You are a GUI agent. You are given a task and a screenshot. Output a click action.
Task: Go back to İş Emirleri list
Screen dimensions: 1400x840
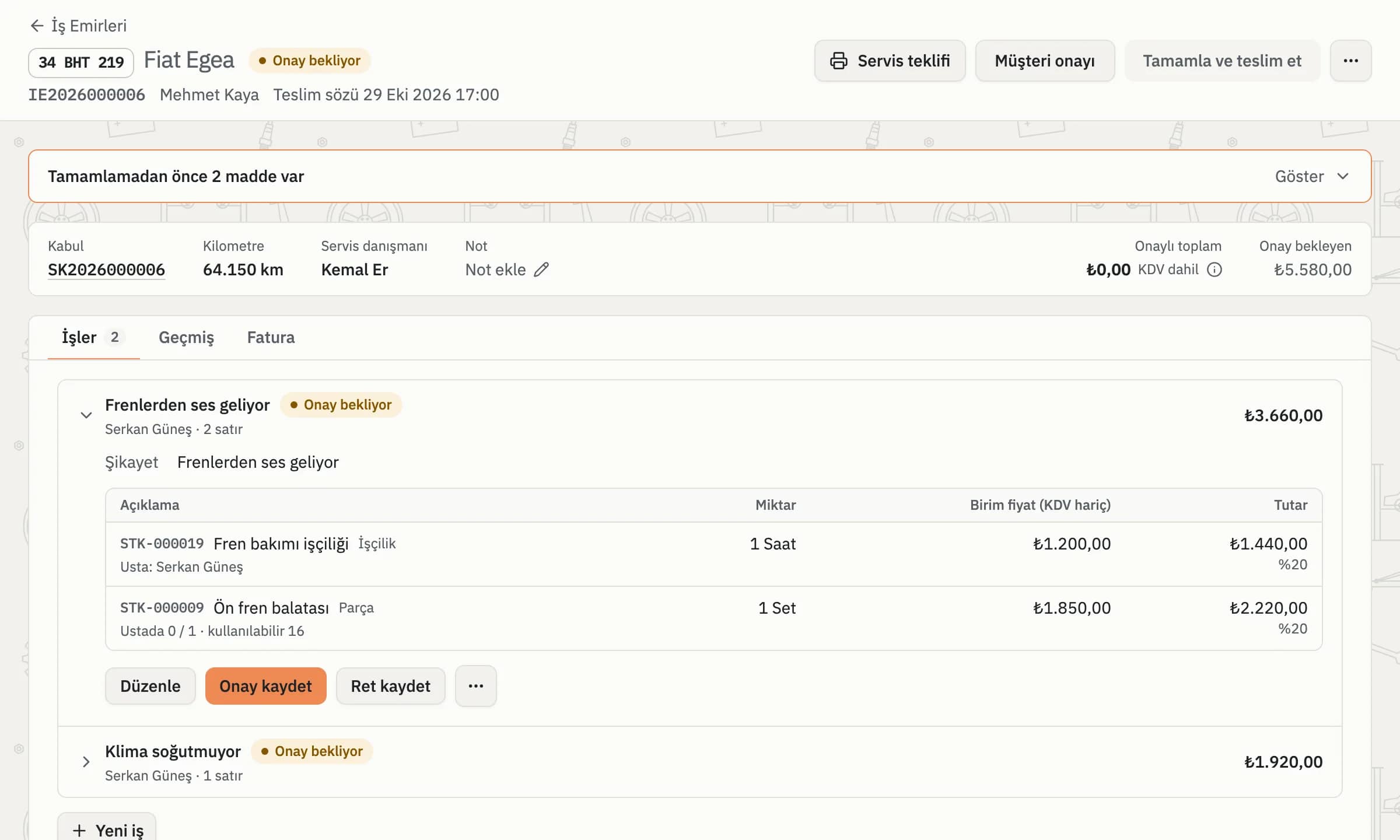78,26
